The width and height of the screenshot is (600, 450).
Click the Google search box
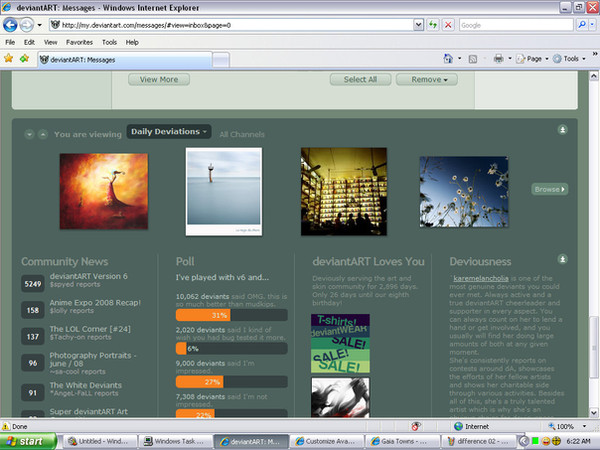(515, 25)
